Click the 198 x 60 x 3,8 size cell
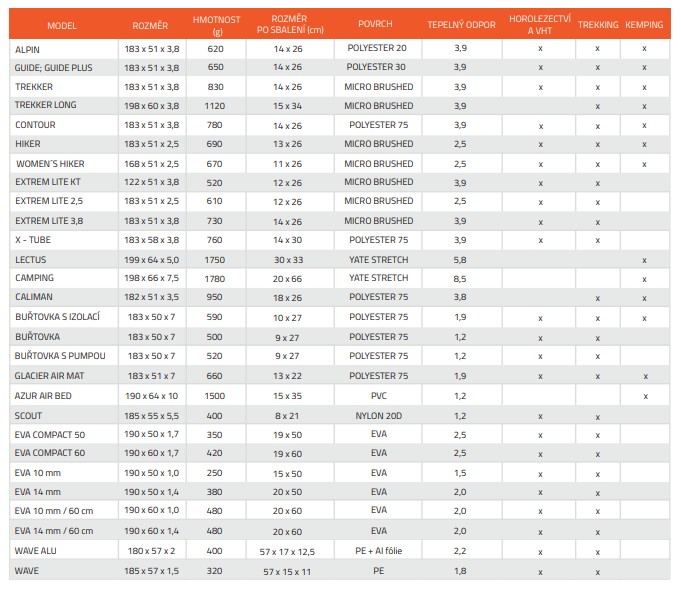This screenshot has width=681, height=590. 152,106
